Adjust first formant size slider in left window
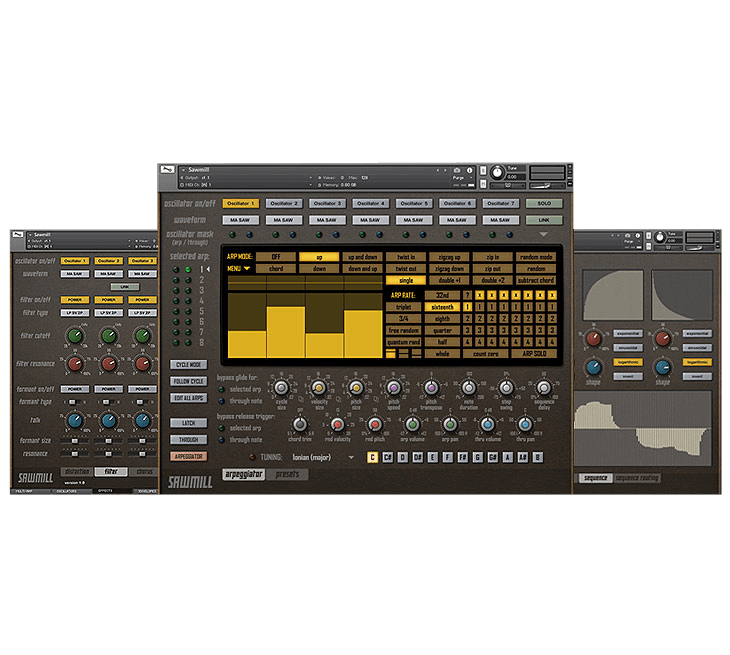The width and height of the screenshot is (730, 655). click(74, 440)
